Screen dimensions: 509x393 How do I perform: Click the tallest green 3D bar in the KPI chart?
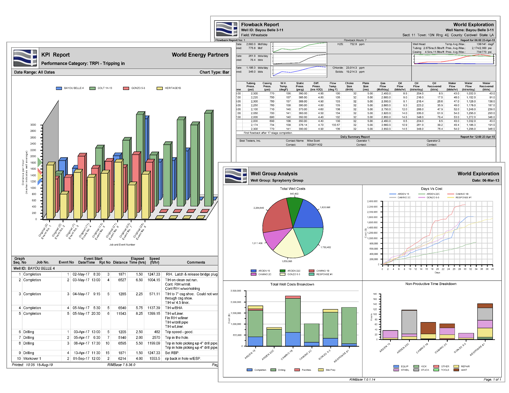click(208, 158)
